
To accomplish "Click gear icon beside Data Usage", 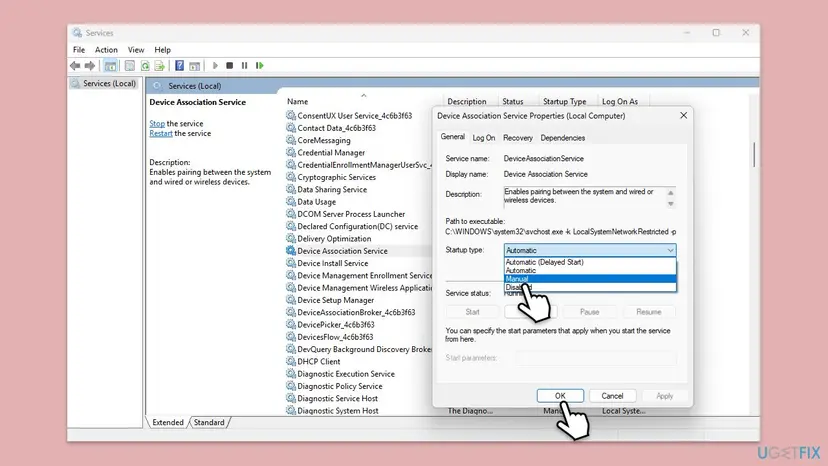I will point(291,201).
